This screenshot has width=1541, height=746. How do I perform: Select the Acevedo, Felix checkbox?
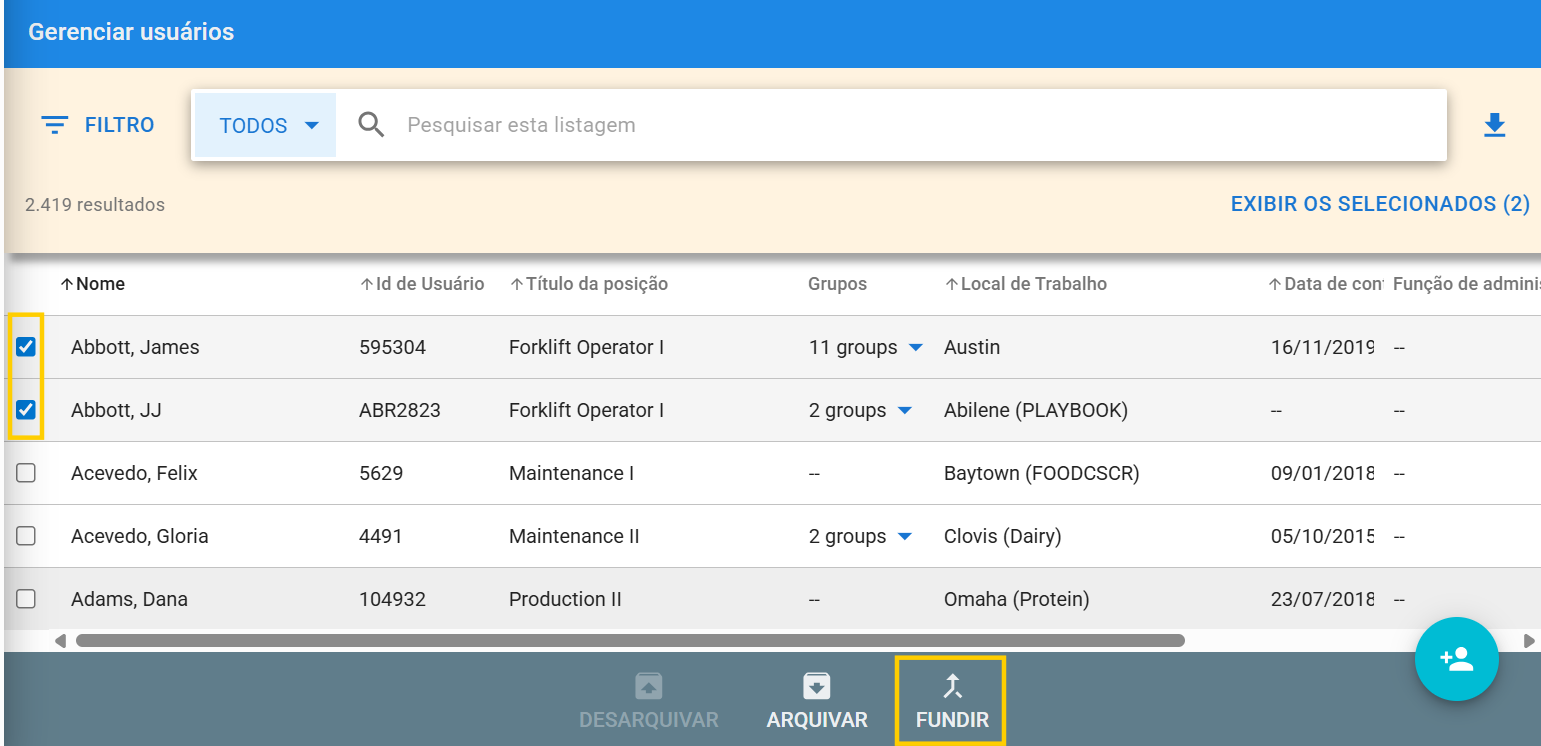[x=26, y=473]
